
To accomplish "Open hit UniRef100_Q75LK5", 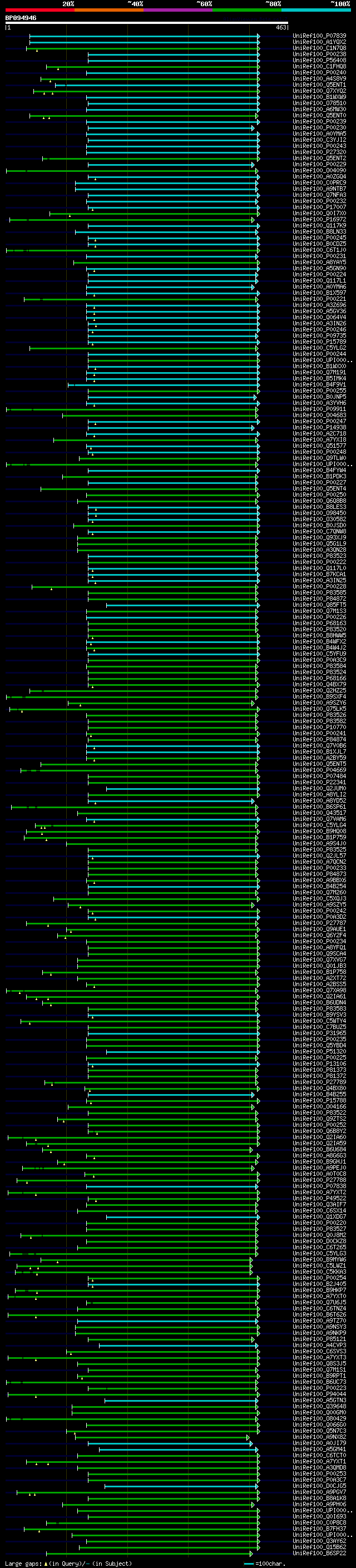I will (319, 709).
